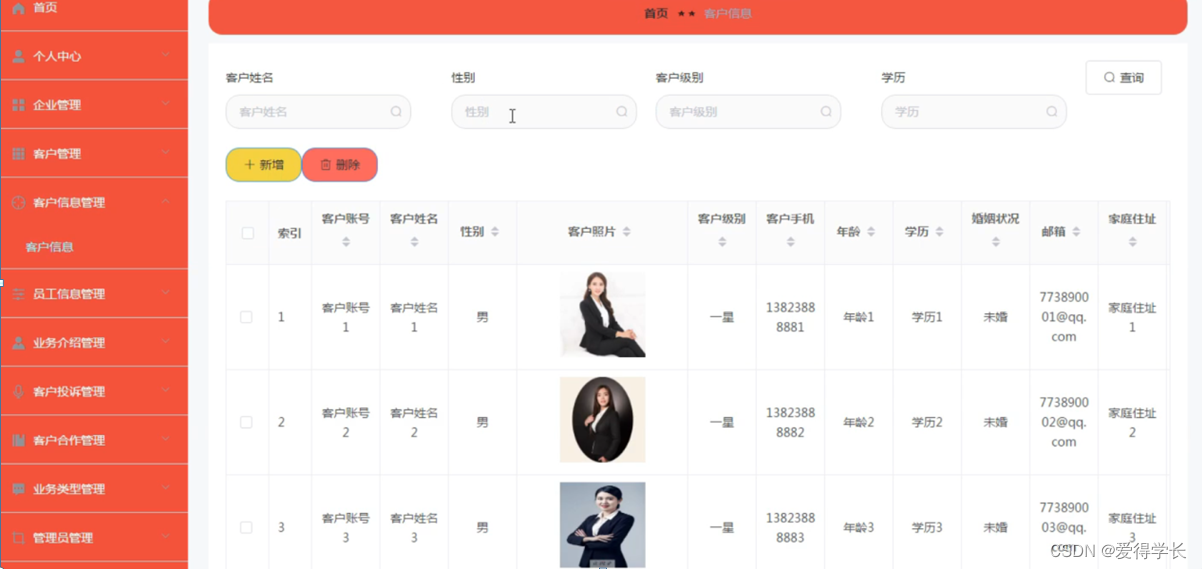Image resolution: width=1202 pixels, height=569 pixels.
Task: Go to 首页 via the breadcrumb
Action: pyautogui.click(x=656, y=14)
